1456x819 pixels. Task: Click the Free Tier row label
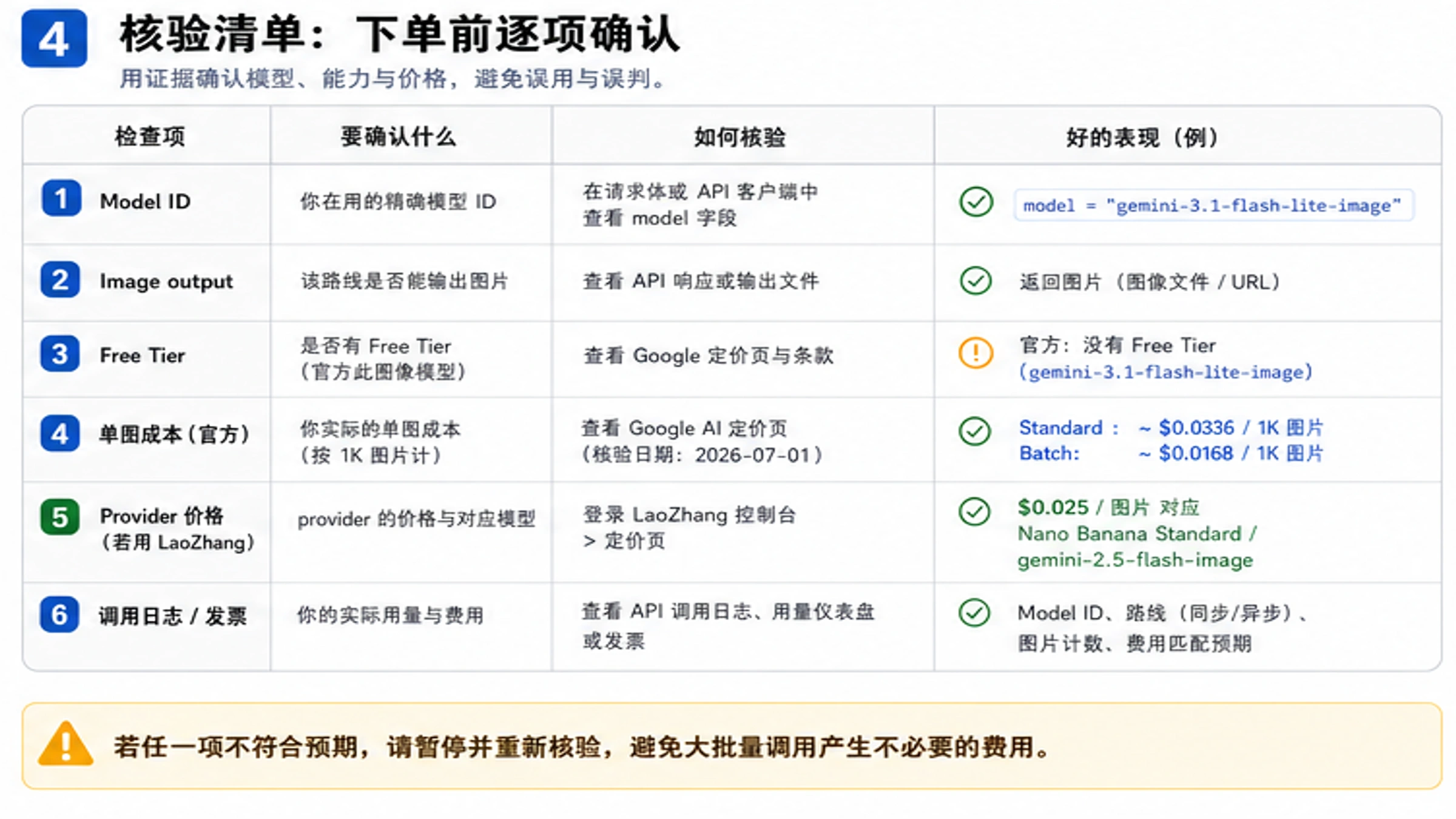pos(143,356)
